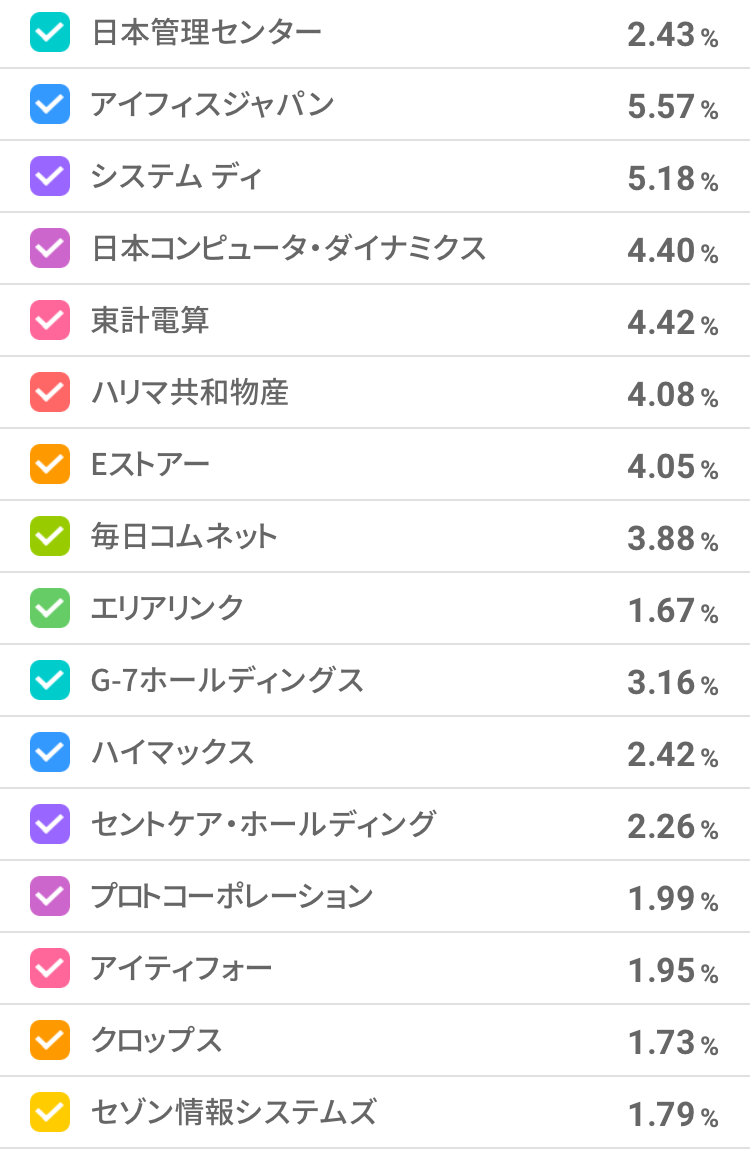
Task: Uncheck the purple システム ディ checkbox
Action: tap(50, 177)
